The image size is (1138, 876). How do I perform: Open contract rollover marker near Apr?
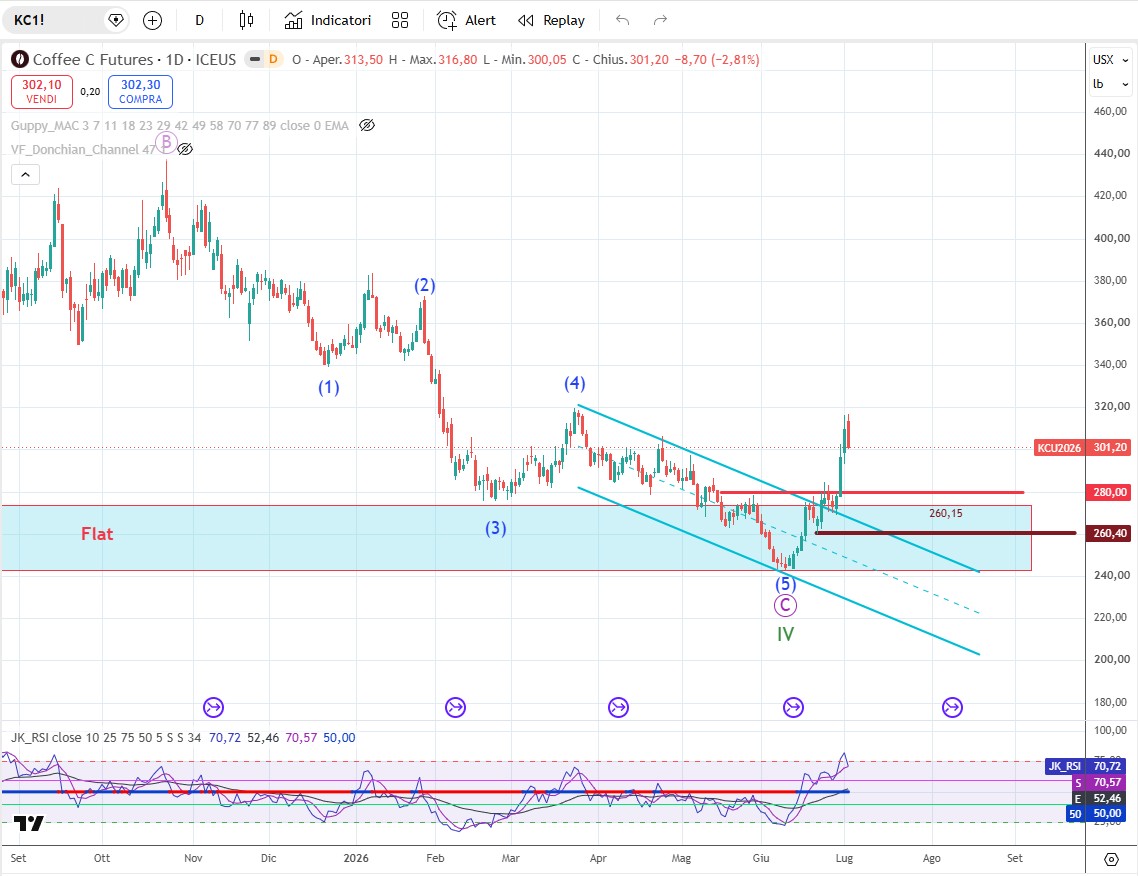[x=618, y=707]
